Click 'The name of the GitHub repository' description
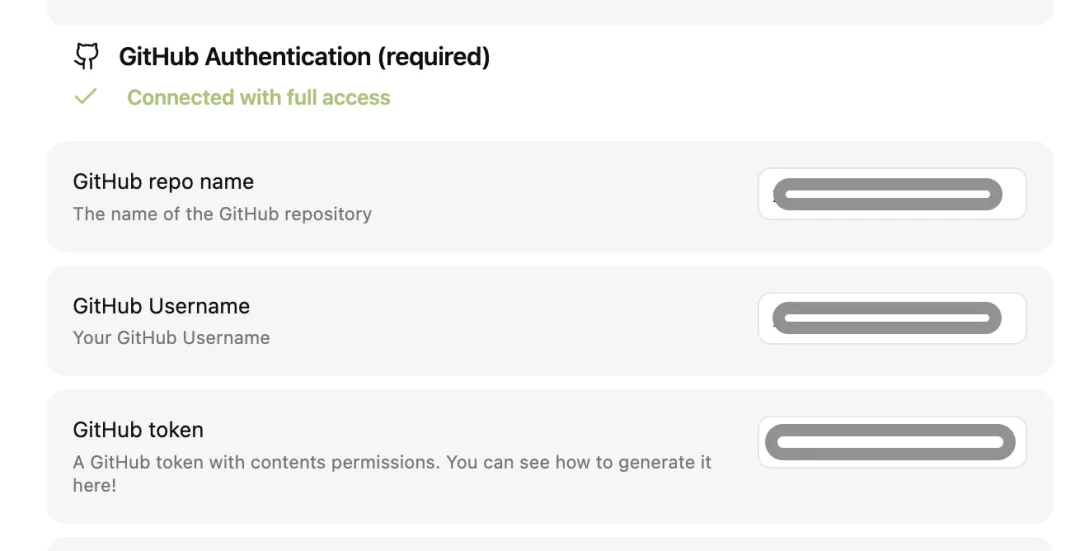The height and width of the screenshot is (551, 1080). pos(222,214)
